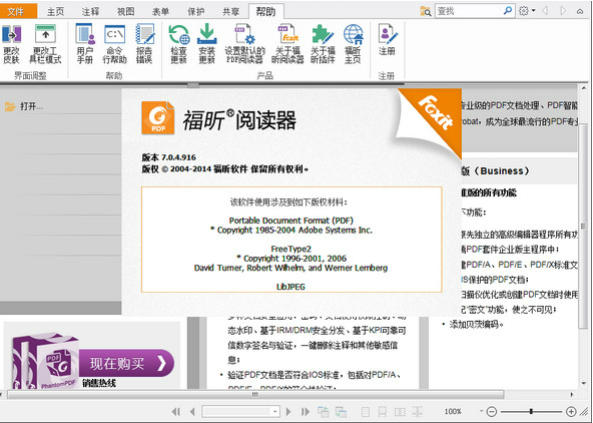This screenshot has height=423, width=593.
Task: Click the 注册 register icon
Action: click(x=387, y=40)
